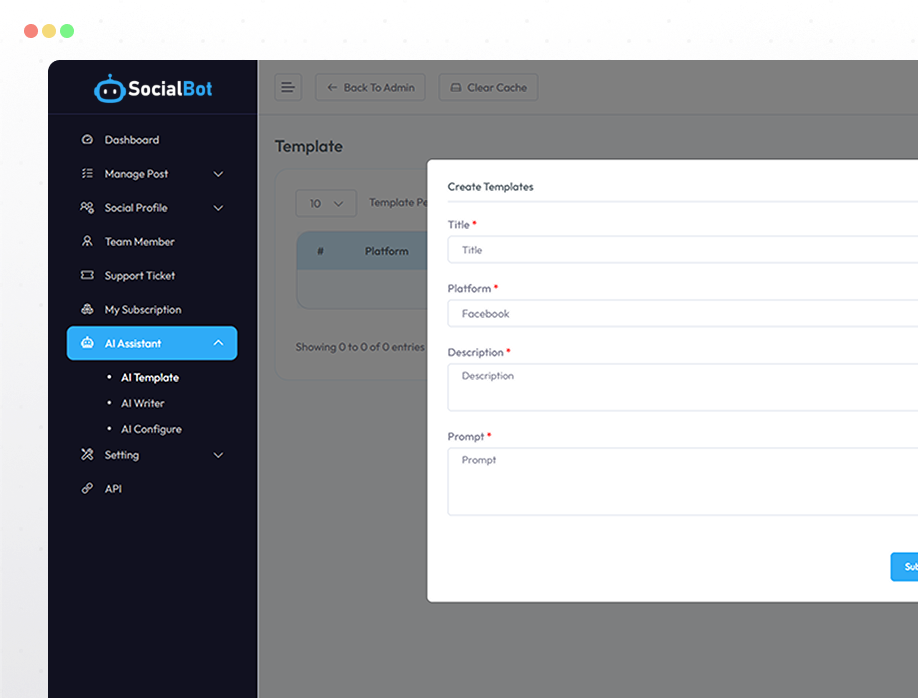Expand the Manage Post submenu chevron

(218, 174)
